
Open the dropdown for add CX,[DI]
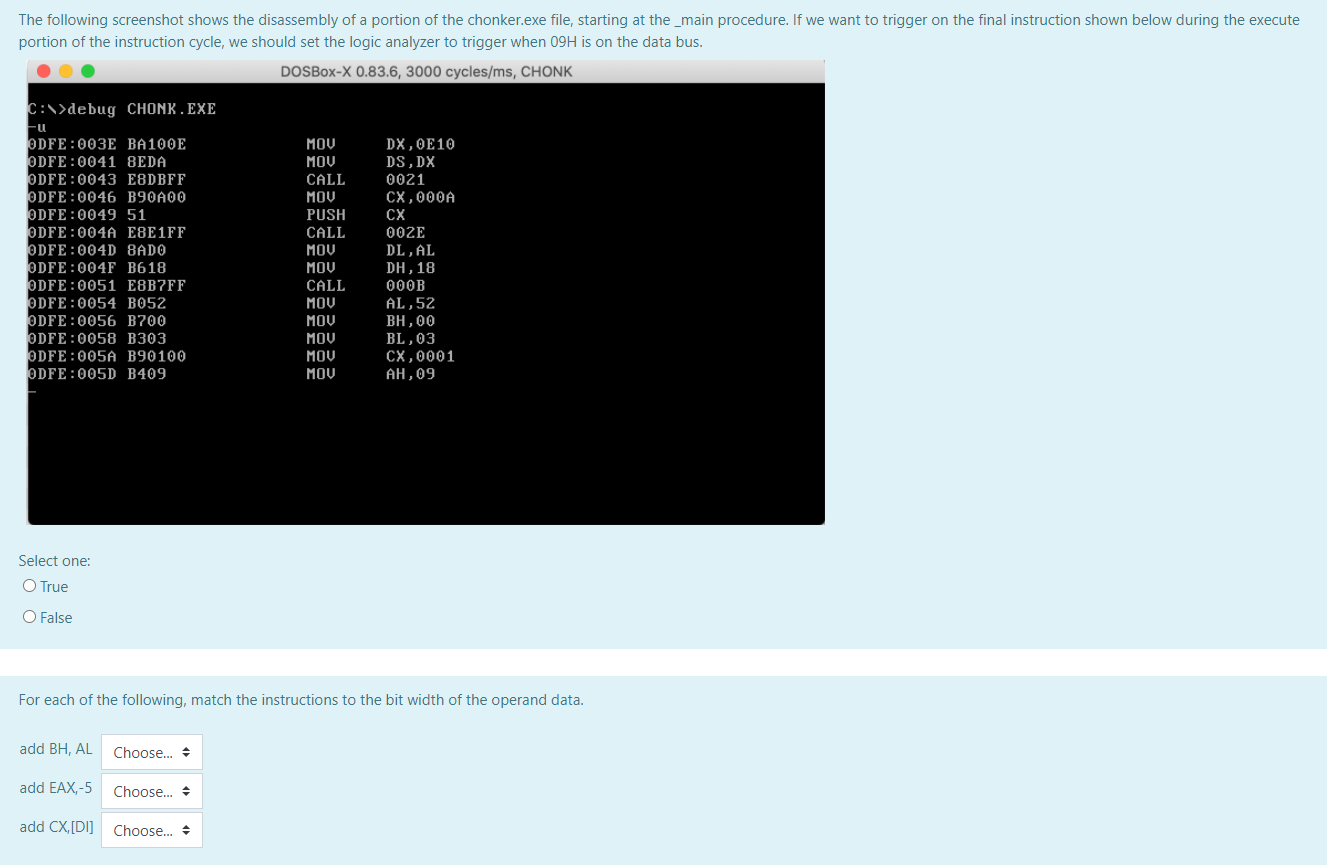(x=151, y=829)
